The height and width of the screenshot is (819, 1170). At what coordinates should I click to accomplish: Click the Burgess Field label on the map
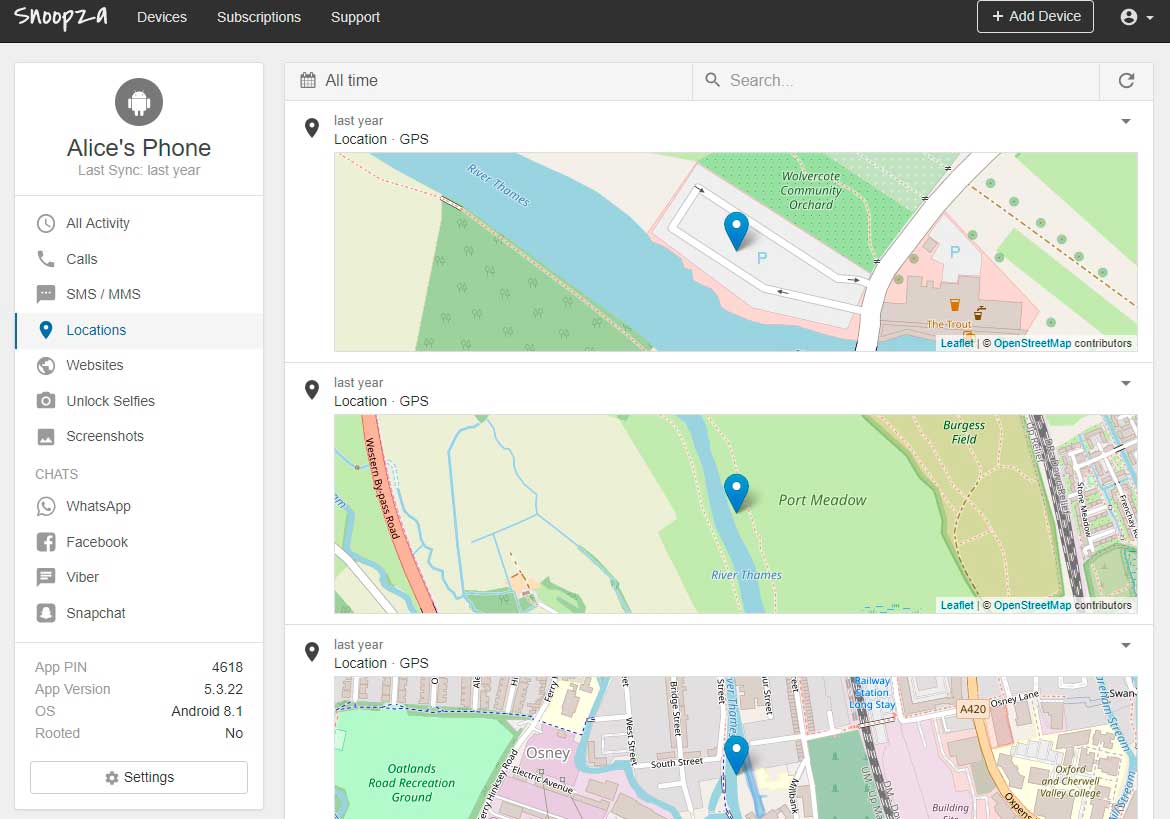(x=964, y=432)
